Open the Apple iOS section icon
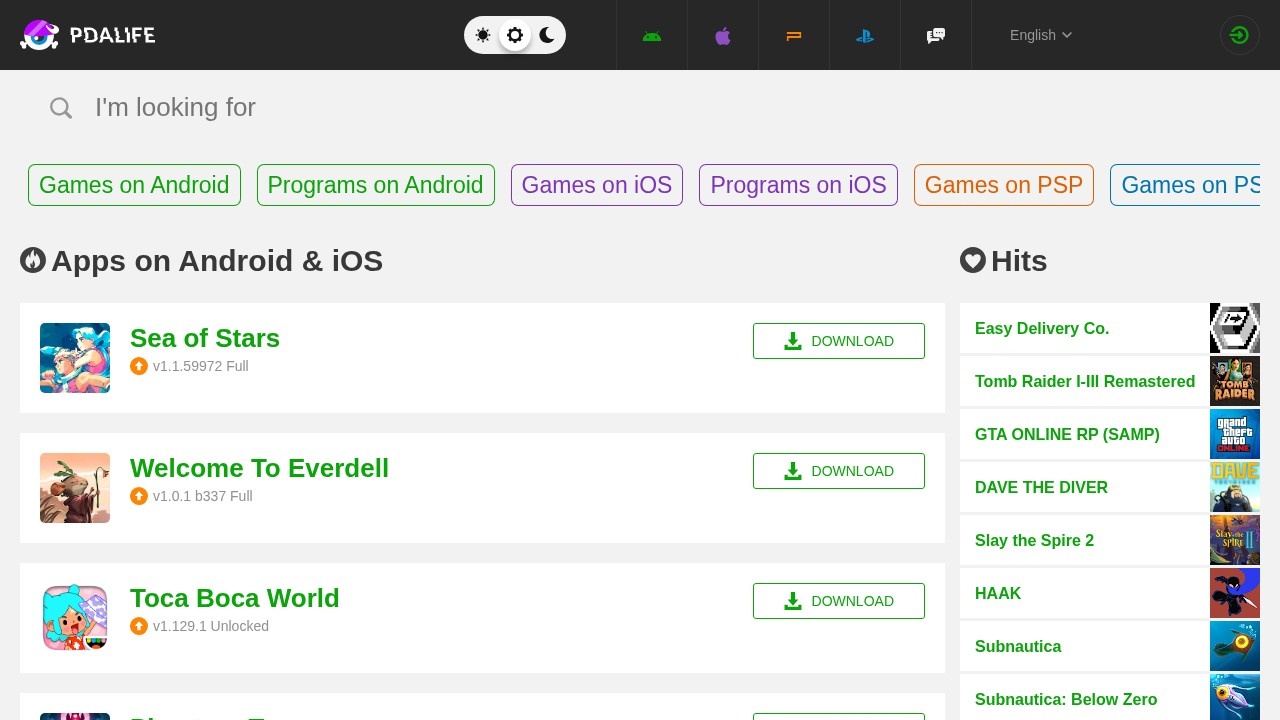 coord(723,35)
